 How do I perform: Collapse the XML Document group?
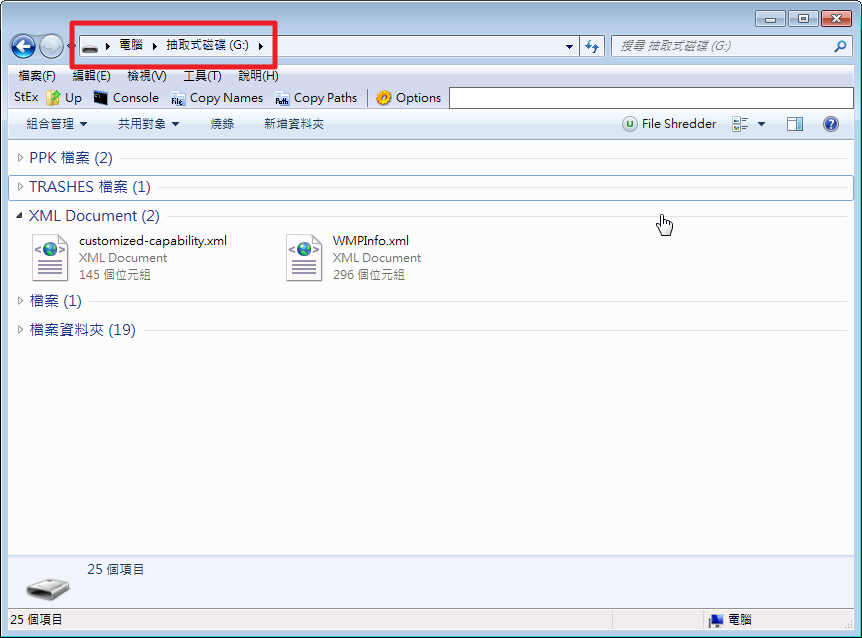20,215
